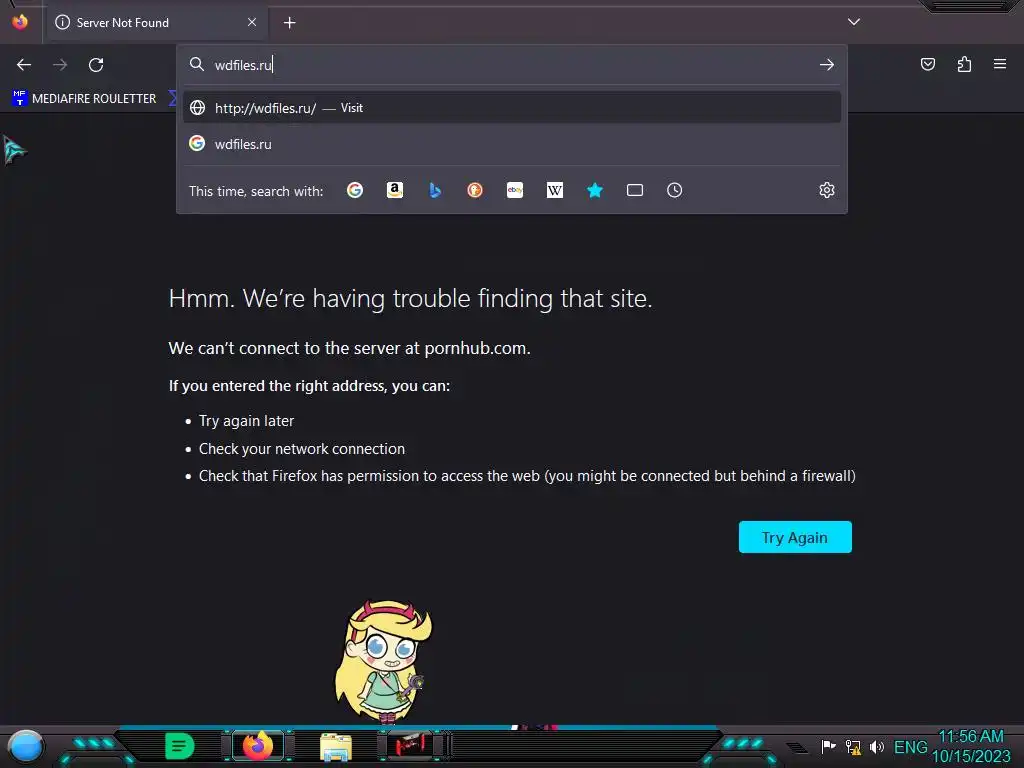1024x768 pixels.
Task: Open MEDIAFIRE ROULETTER bookmark
Action: (x=84, y=99)
